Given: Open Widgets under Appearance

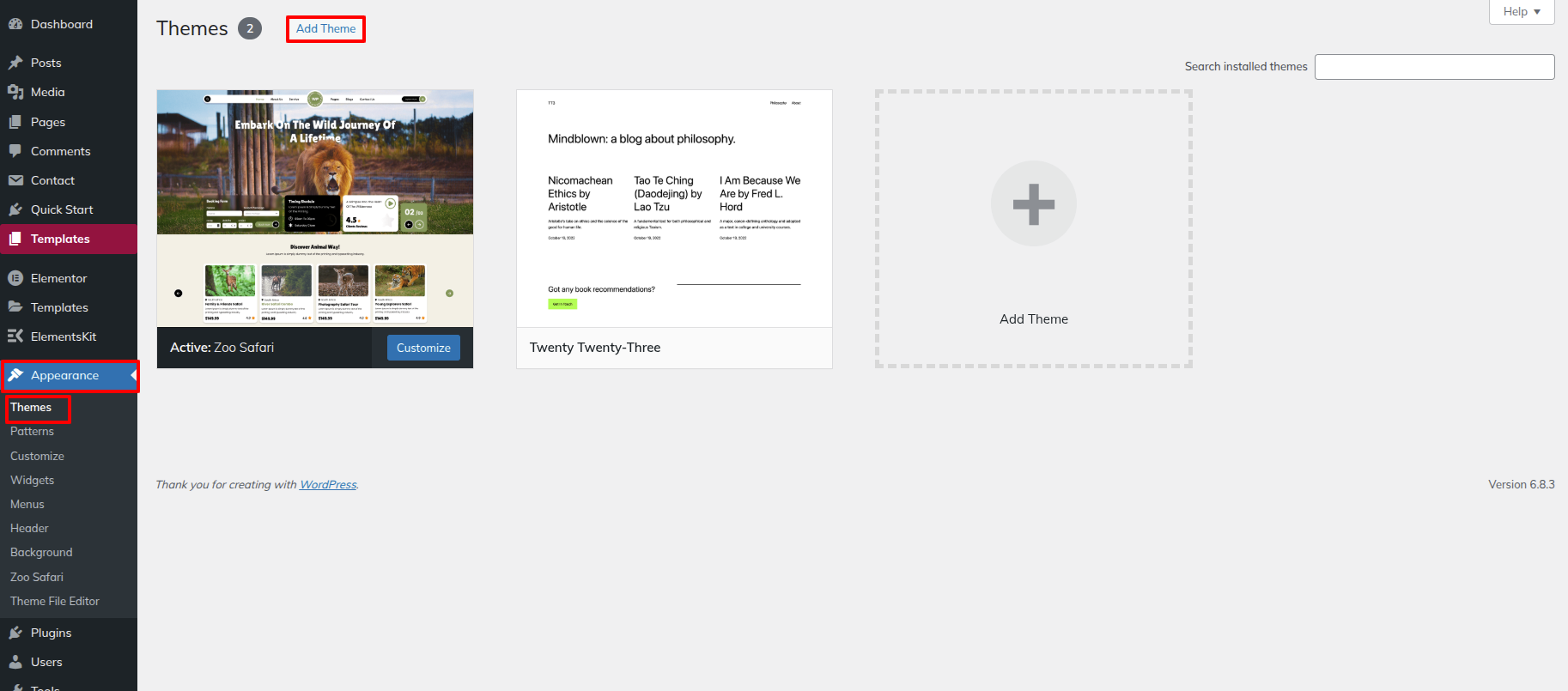Looking at the screenshot, I should pos(32,480).
